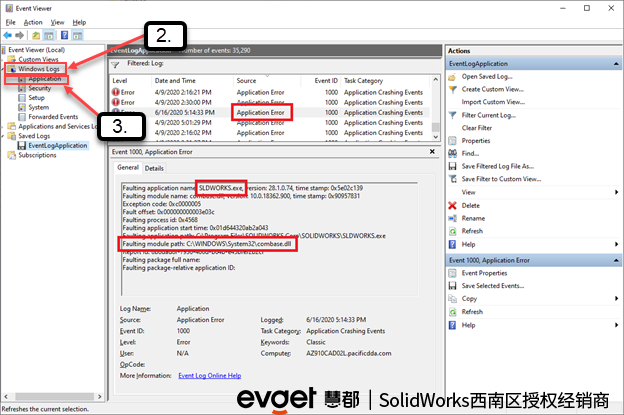This screenshot has height=415, width=624.
Task: Switch to the Details tab
Action: point(154,168)
